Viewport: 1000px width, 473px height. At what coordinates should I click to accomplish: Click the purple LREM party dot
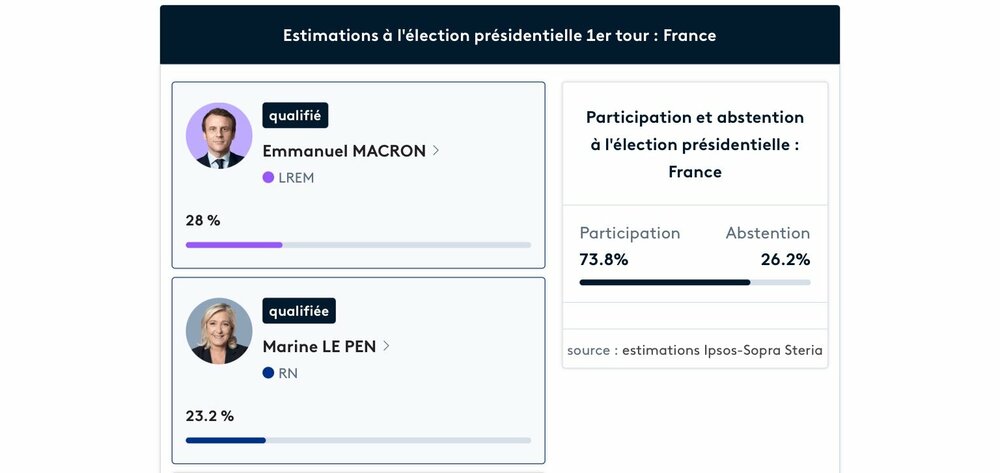(x=268, y=178)
